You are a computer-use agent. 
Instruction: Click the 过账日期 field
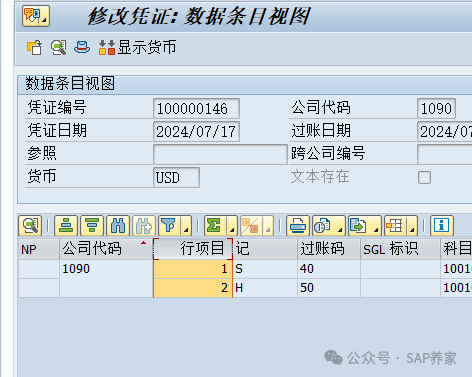pos(445,131)
